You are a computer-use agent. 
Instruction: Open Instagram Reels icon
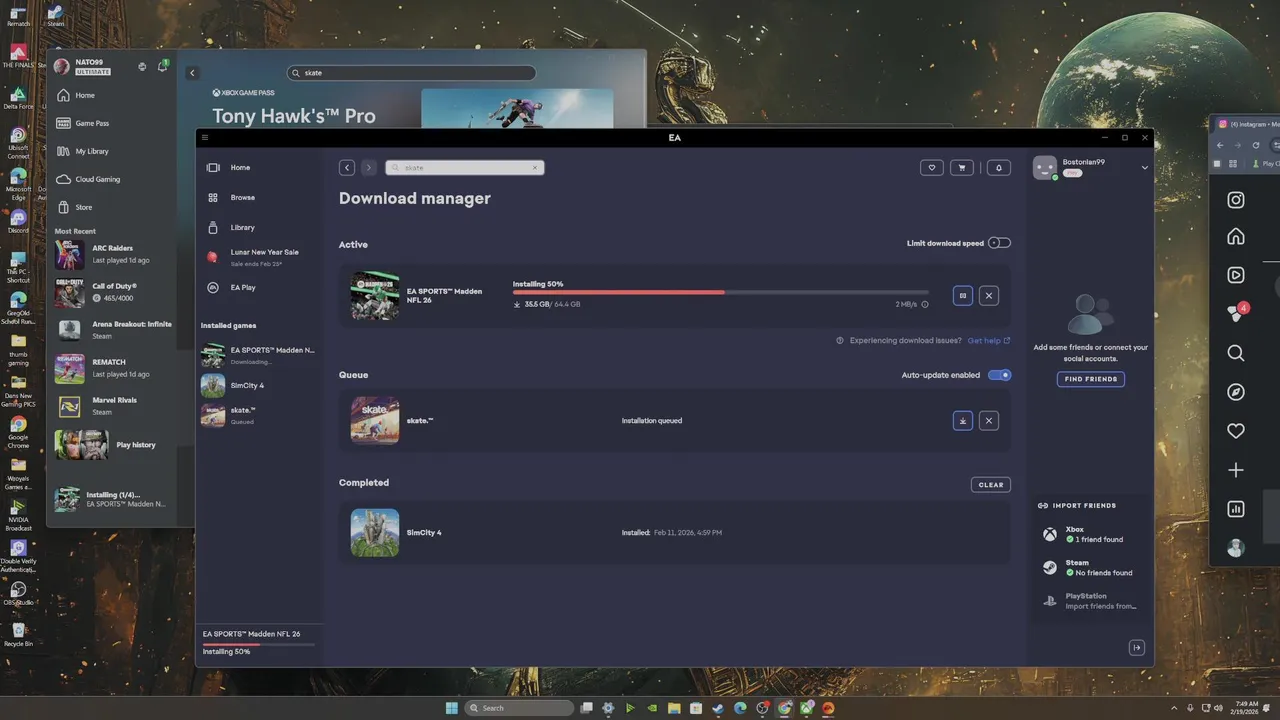(x=1236, y=275)
